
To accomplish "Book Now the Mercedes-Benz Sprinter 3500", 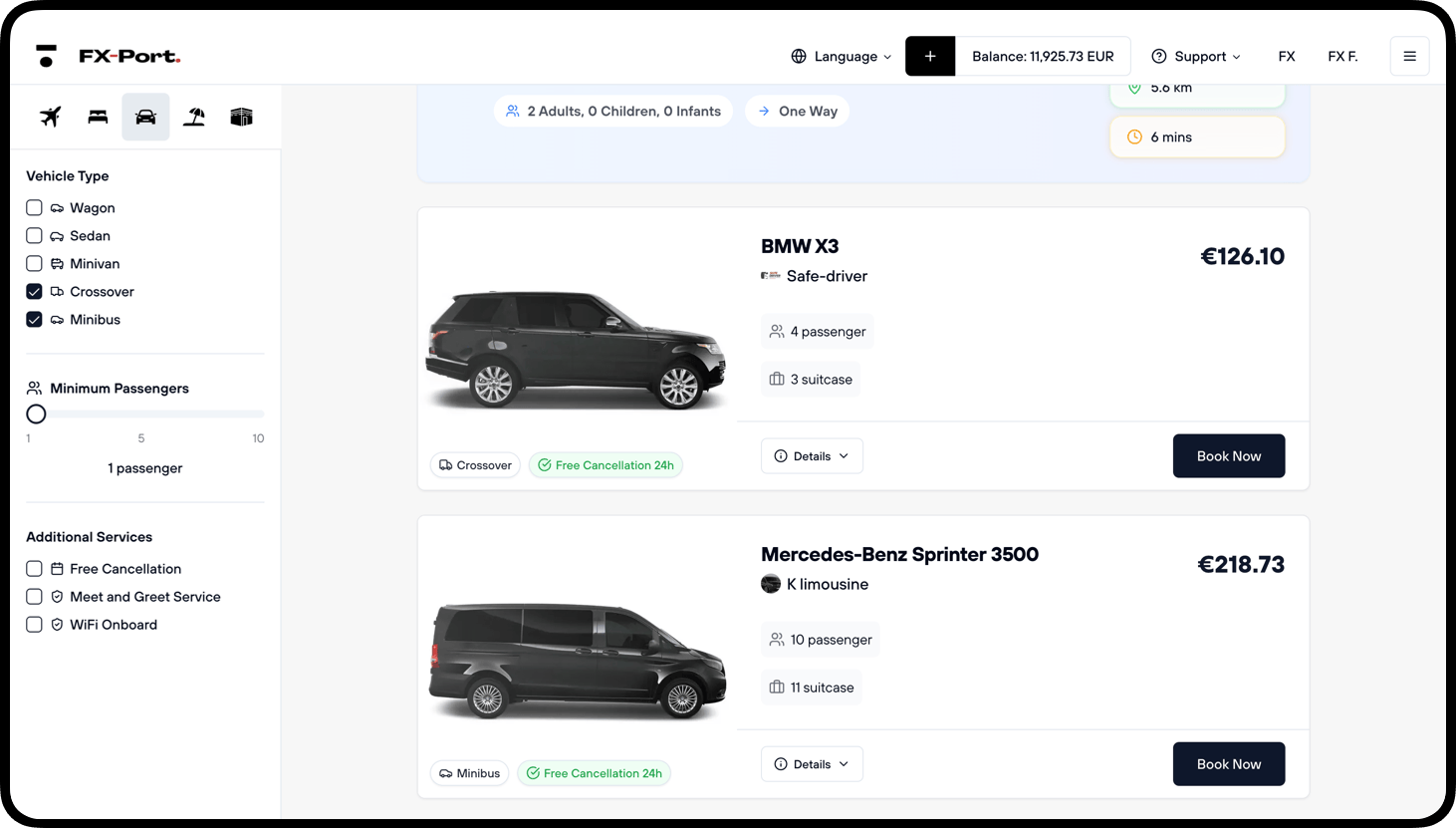I will [1229, 764].
